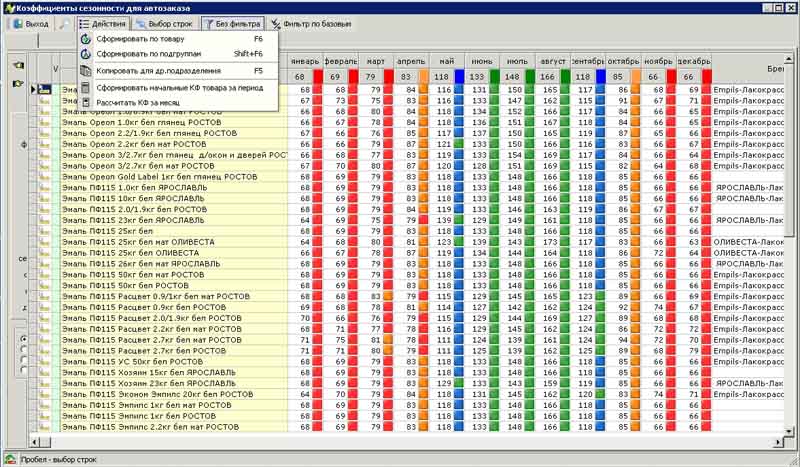Click row icon of Эмаль ПФ115 Хозяин 15кг бел ЯРОСЛАВЛЬ
Image resolution: width=800 pixels, height=467 pixels.
(44, 373)
